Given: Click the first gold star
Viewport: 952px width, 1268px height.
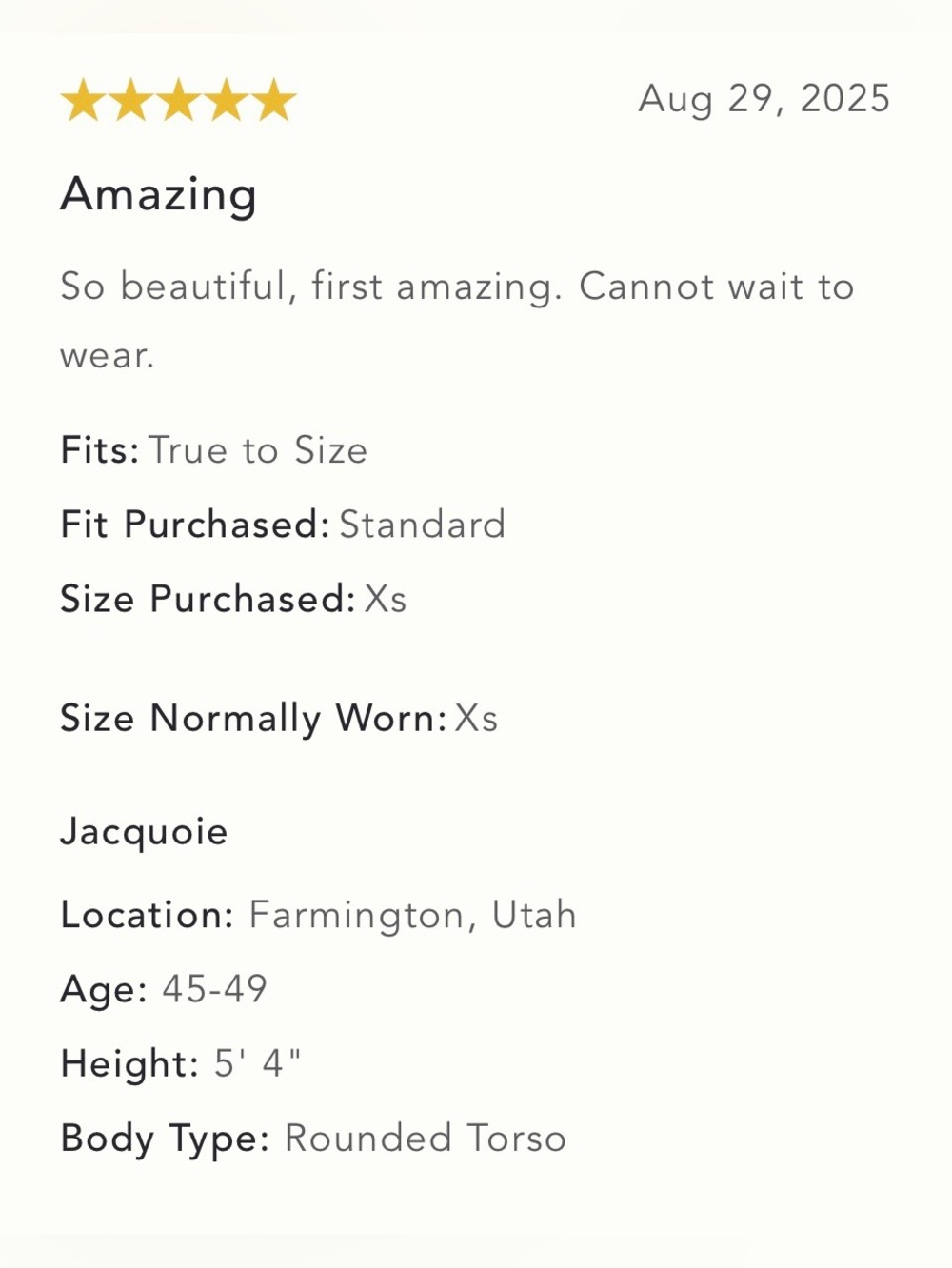Looking at the screenshot, I should 84,100.
